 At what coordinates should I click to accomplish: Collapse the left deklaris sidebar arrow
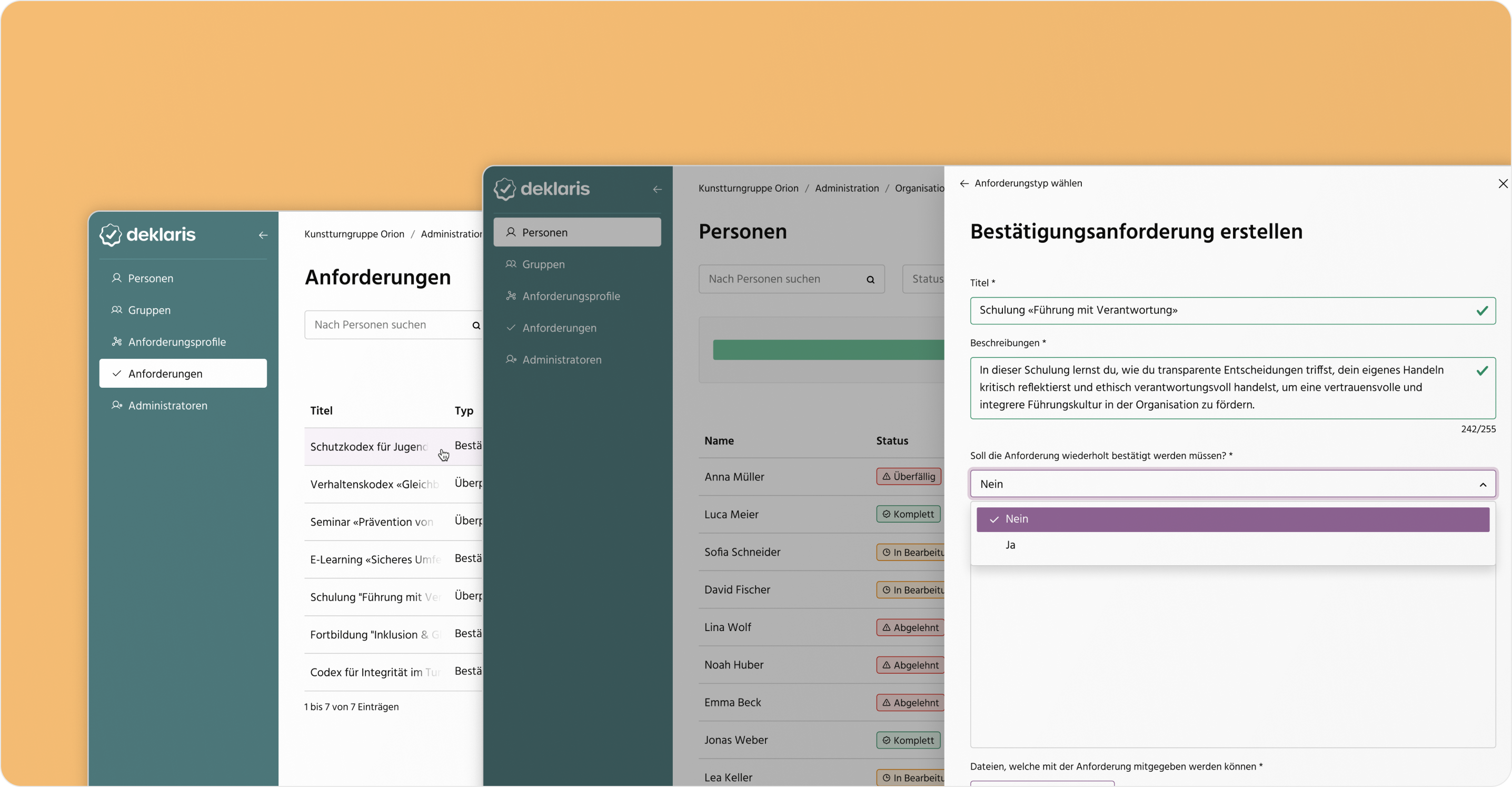coord(263,235)
